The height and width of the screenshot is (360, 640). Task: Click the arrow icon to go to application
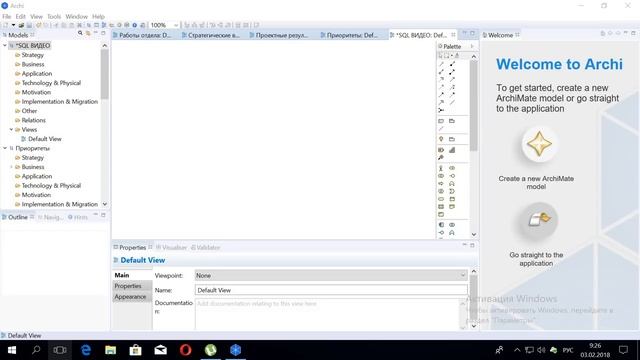click(539, 220)
